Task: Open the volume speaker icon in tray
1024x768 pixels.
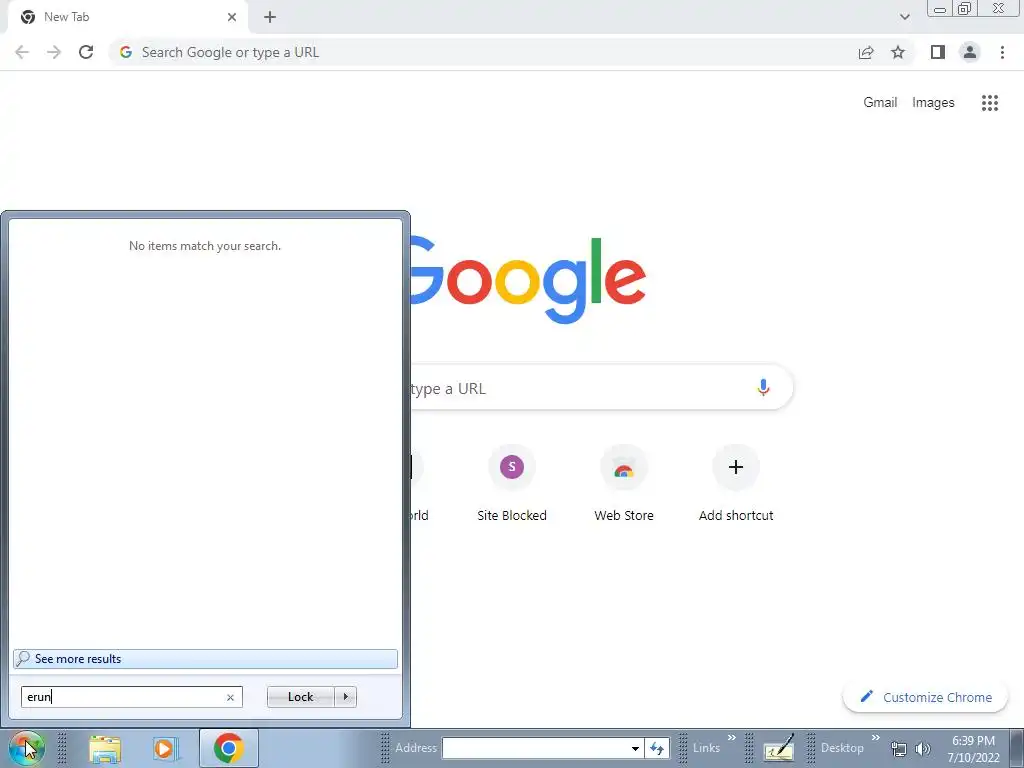Action: [923, 749]
